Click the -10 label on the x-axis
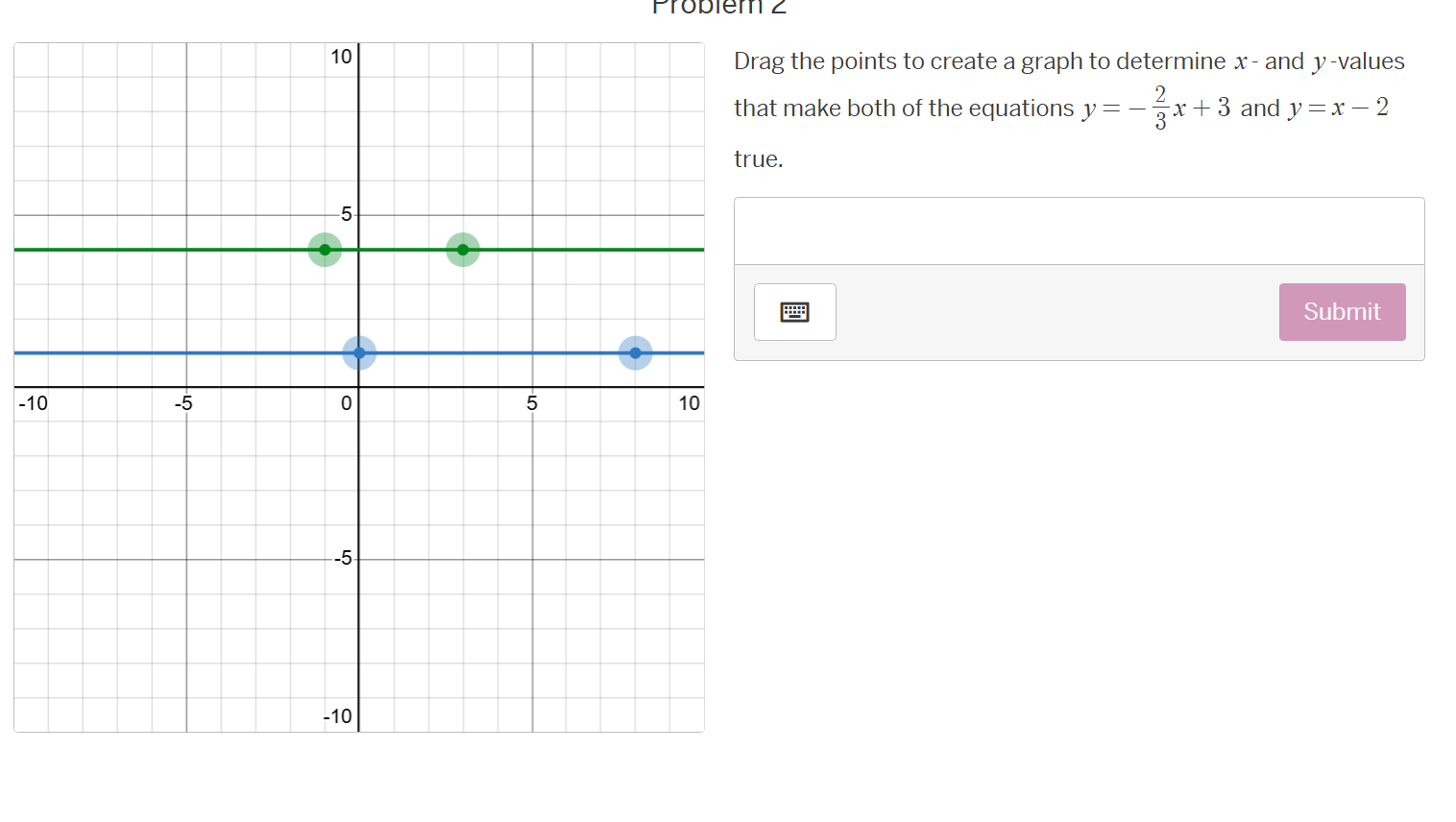Viewport: 1456px width, 822px height. pos(33,403)
